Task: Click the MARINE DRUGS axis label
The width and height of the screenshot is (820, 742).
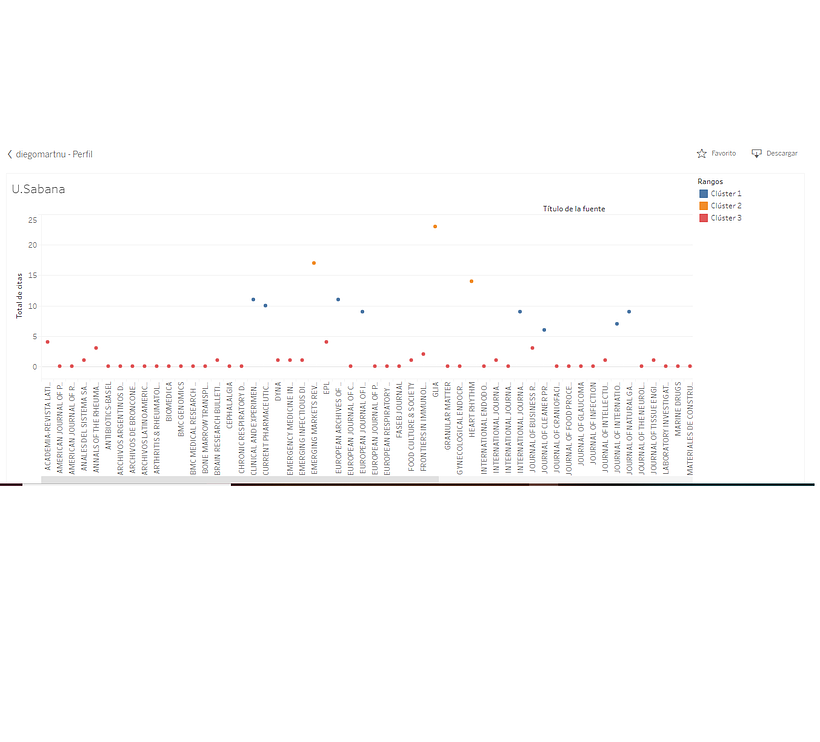Action: [x=678, y=409]
